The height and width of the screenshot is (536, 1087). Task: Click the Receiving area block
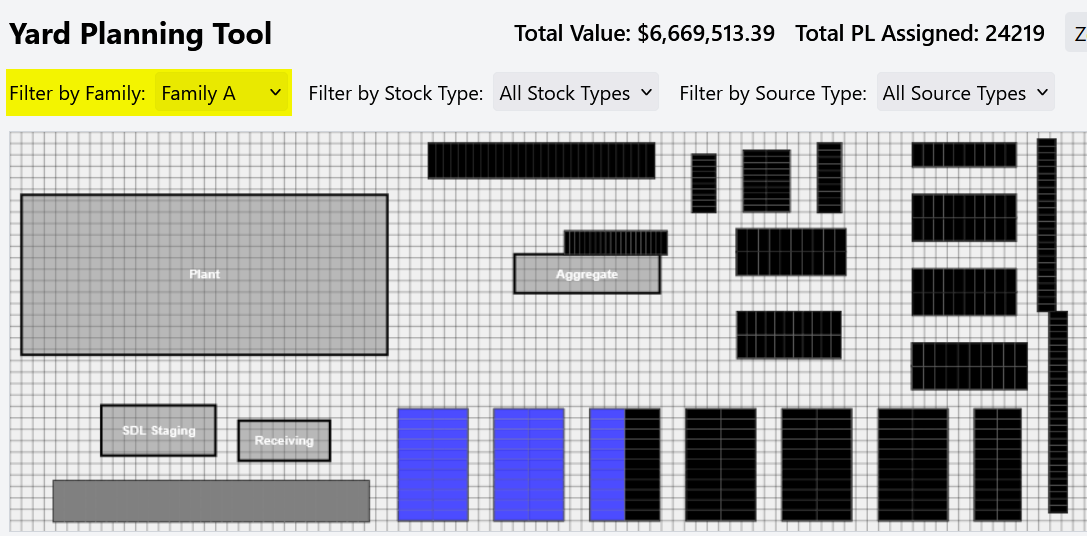pyautogui.click(x=284, y=440)
